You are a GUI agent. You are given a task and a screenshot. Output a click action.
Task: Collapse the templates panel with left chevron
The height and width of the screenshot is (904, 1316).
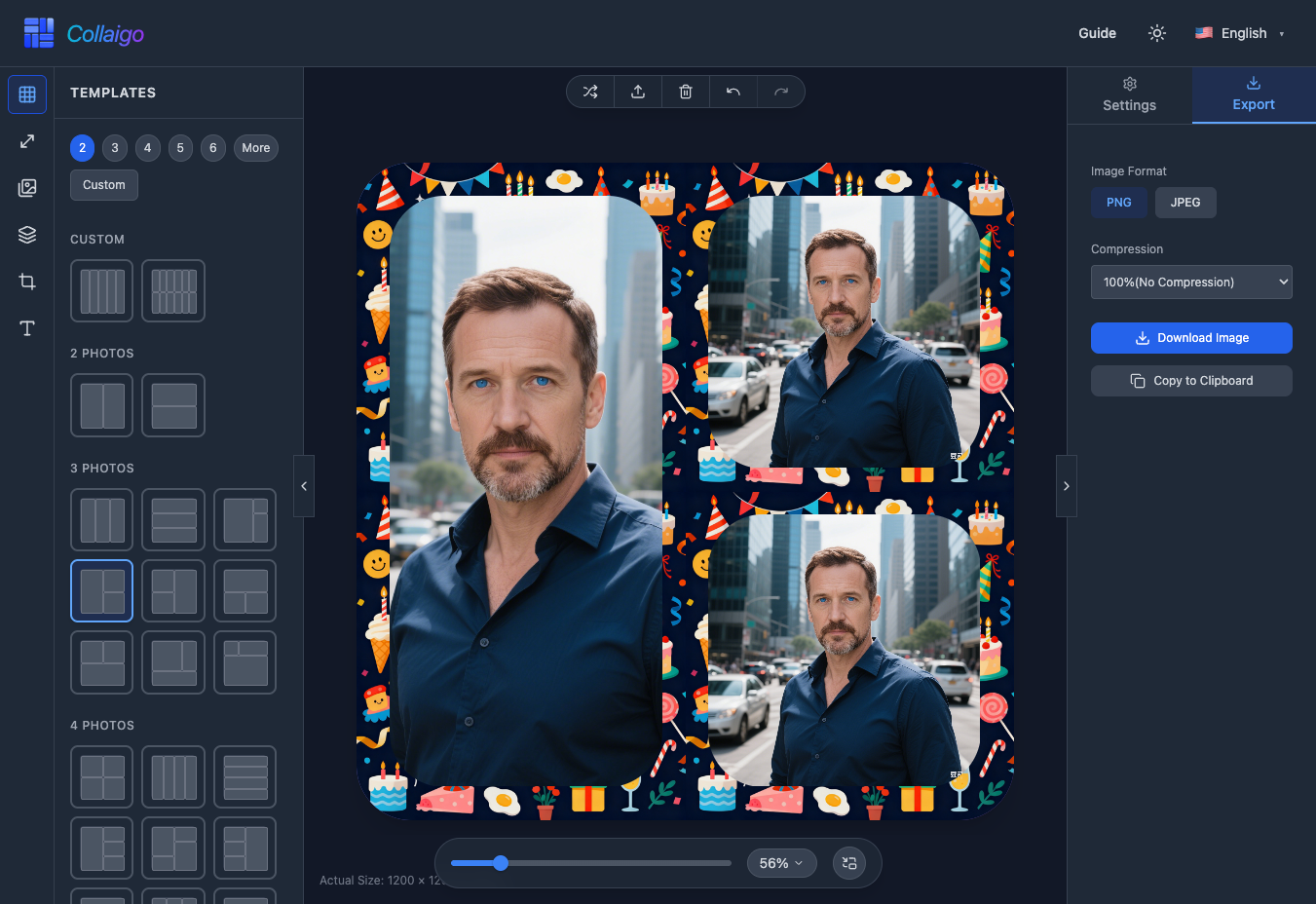coord(304,486)
